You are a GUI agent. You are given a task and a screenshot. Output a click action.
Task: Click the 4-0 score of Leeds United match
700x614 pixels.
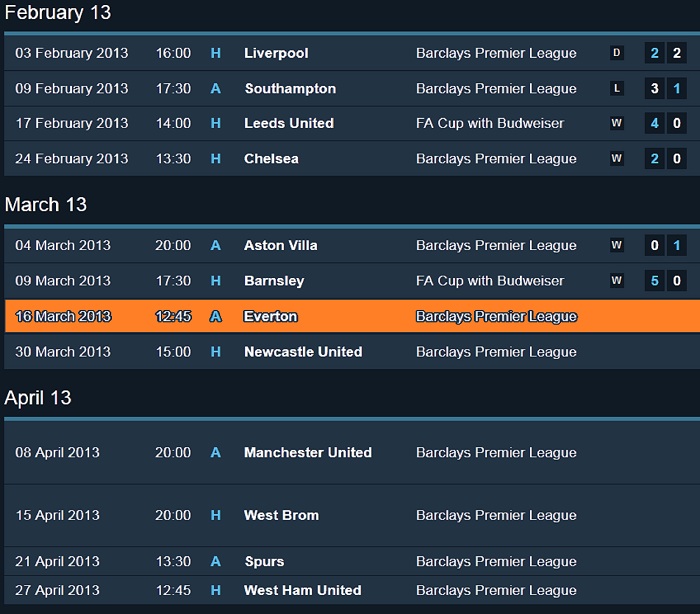click(x=665, y=124)
